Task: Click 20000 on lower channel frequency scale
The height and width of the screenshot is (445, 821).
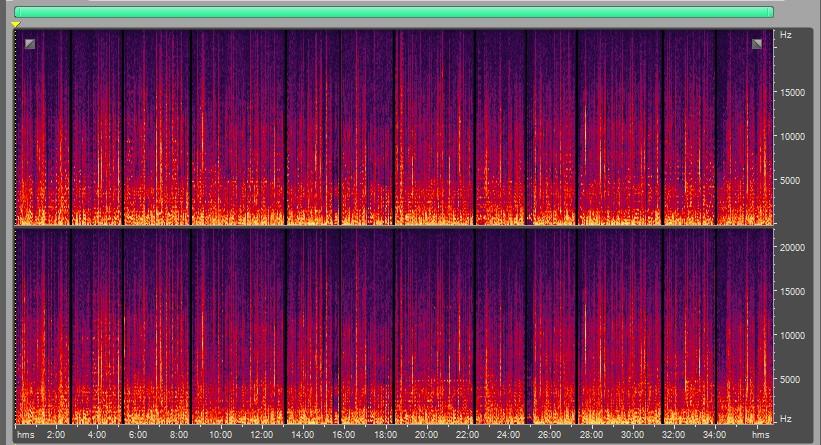Action: pyautogui.click(x=792, y=247)
